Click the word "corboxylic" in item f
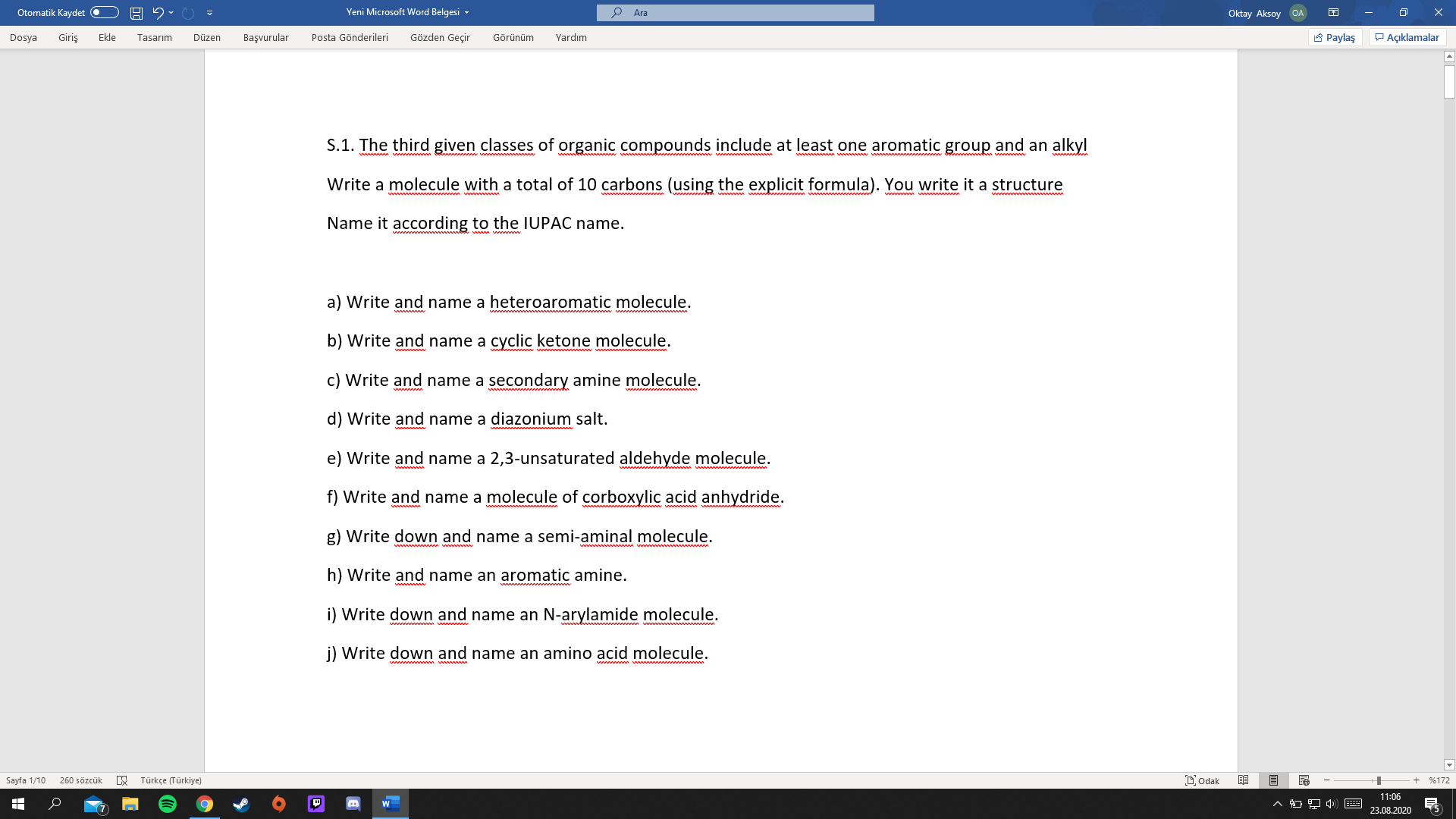This screenshot has height=819, width=1456. tap(621, 497)
